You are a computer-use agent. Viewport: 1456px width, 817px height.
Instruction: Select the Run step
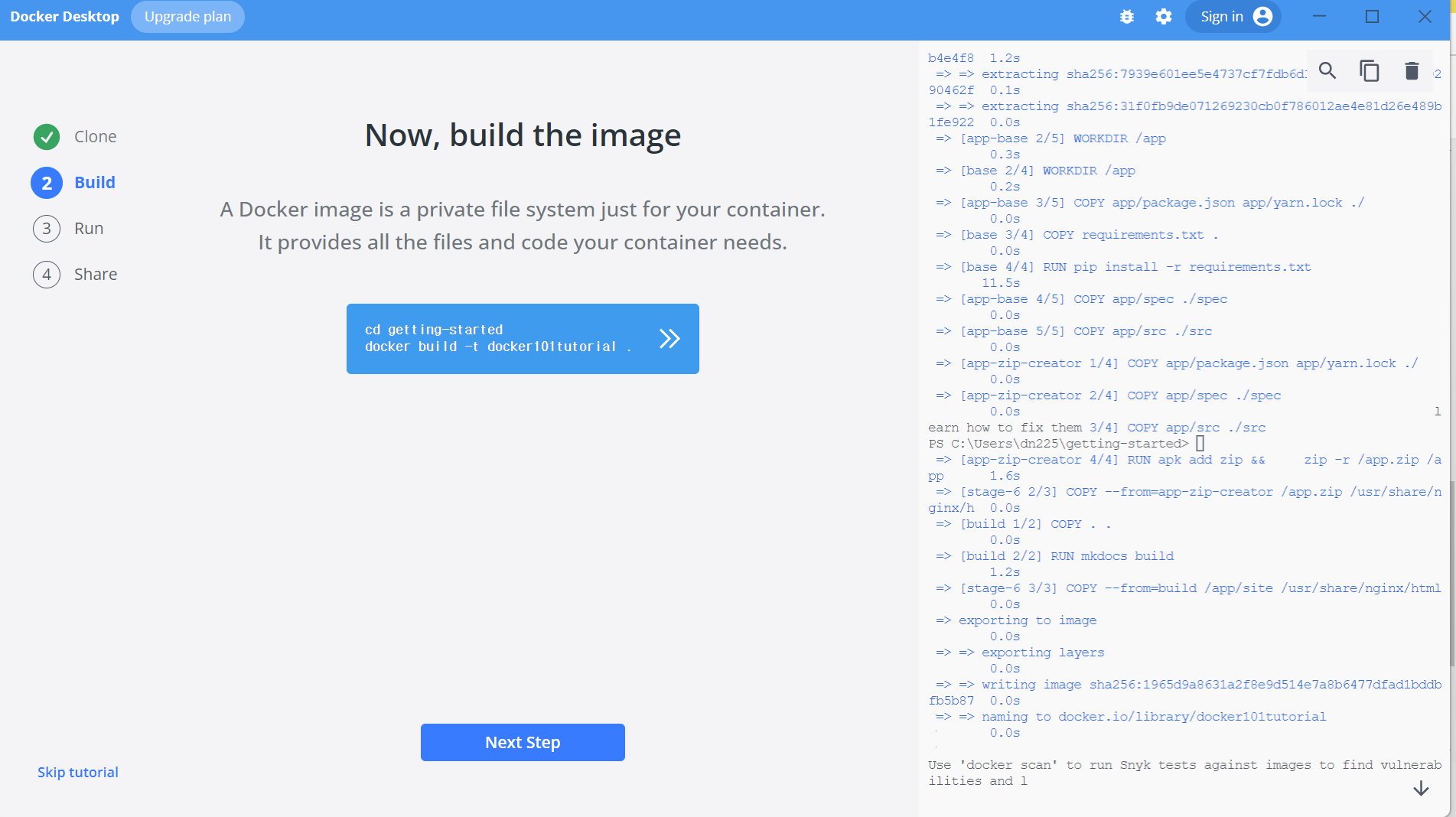(68, 229)
